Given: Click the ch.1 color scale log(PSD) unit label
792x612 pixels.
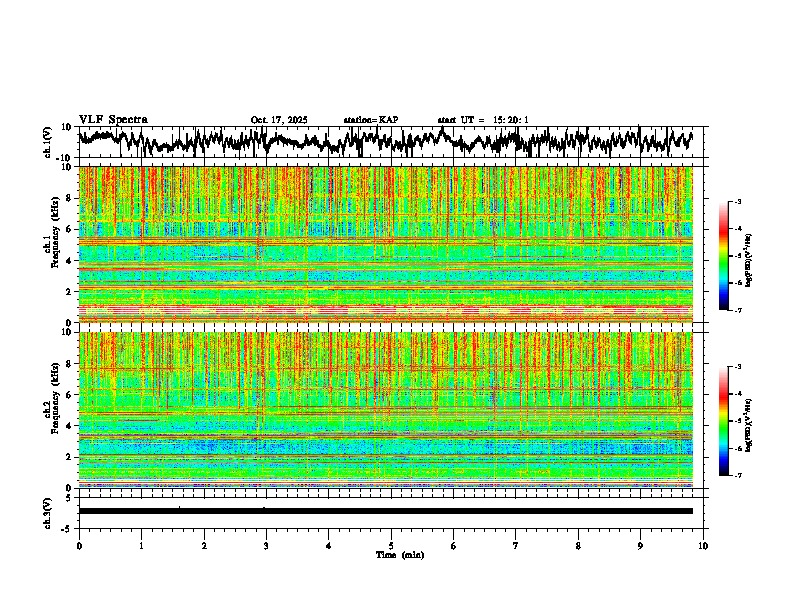Looking at the screenshot, I should click(x=749, y=260).
